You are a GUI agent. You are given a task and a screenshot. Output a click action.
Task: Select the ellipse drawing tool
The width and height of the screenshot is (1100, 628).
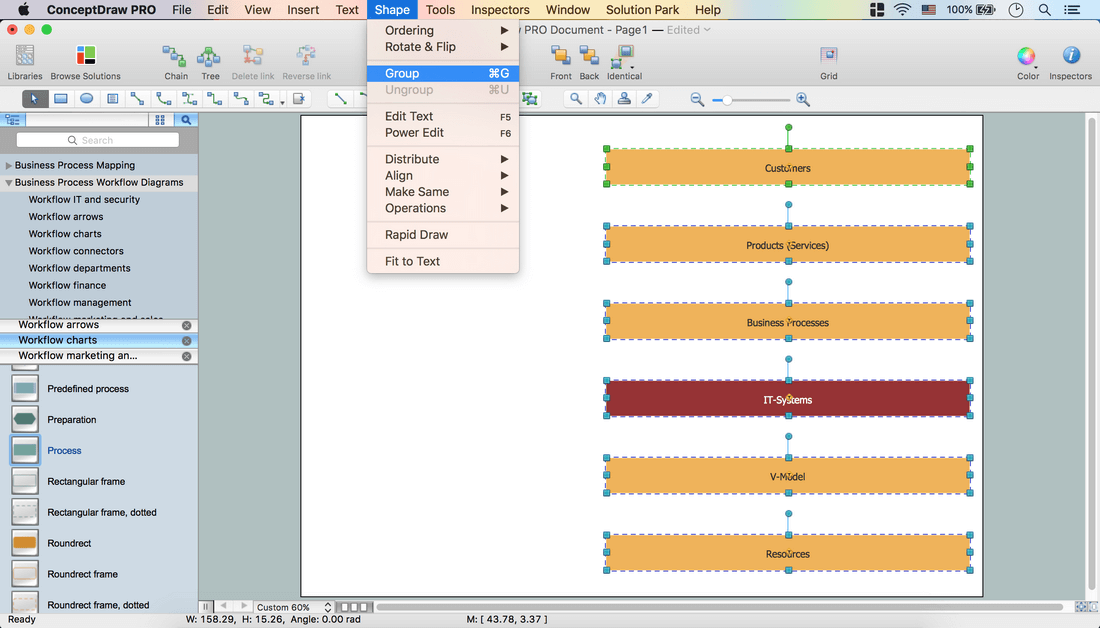(x=87, y=99)
